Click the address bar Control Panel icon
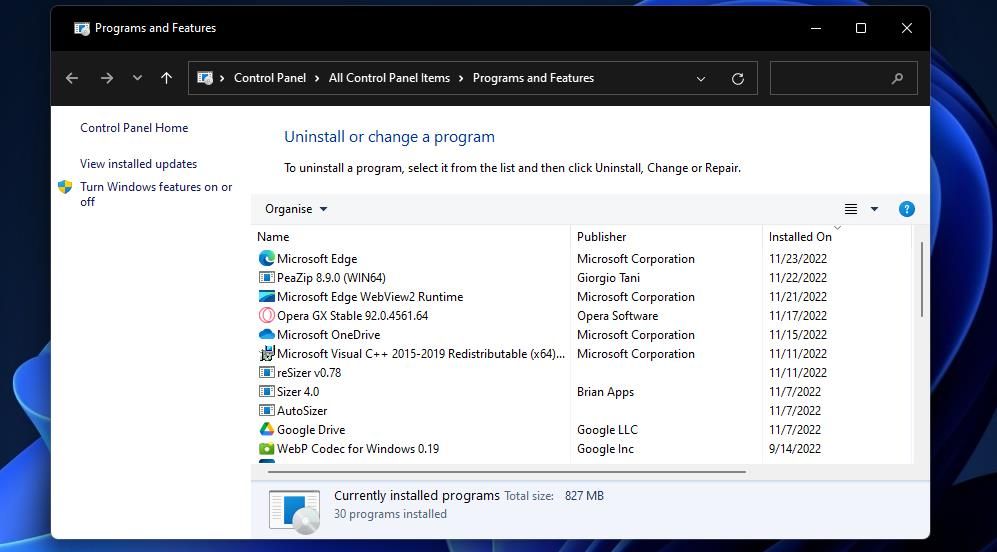Viewport: 997px width, 552px height. tap(204, 78)
